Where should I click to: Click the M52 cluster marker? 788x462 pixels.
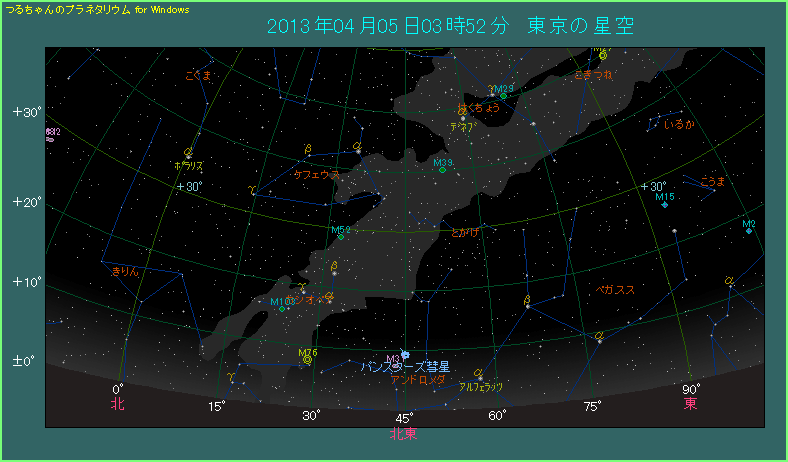[x=341, y=236]
